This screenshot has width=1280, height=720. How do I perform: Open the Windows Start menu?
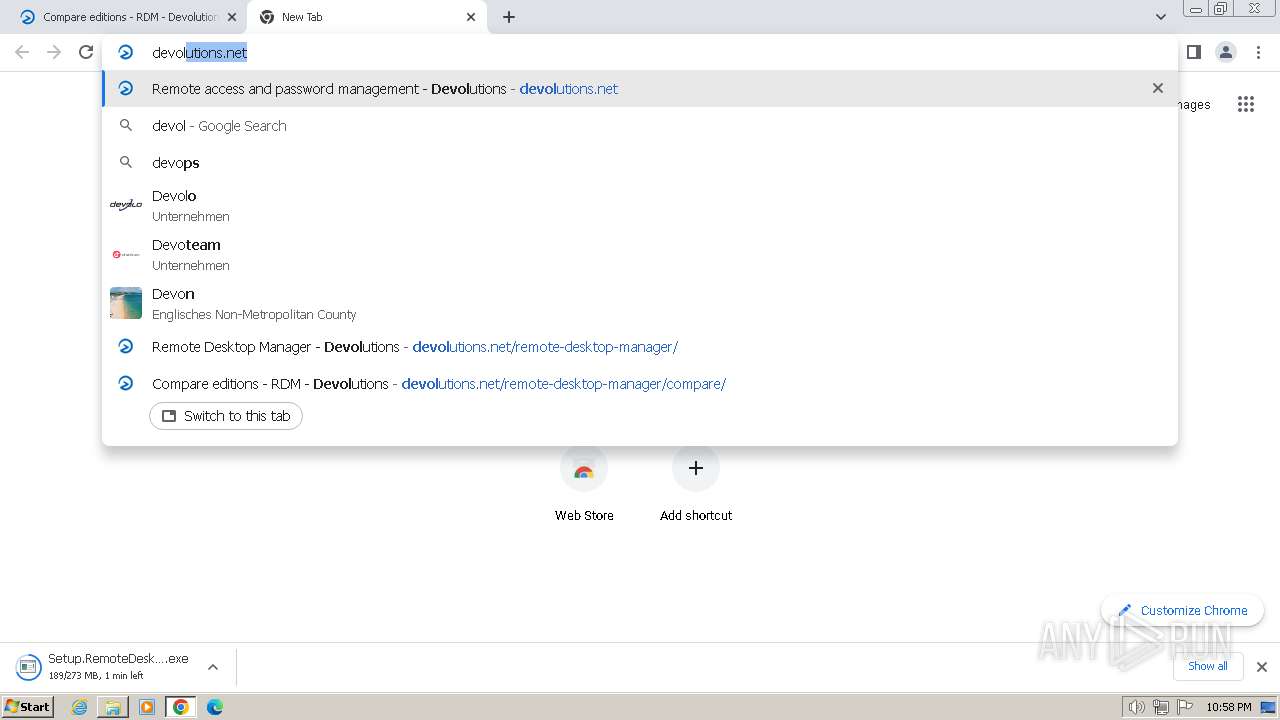point(28,706)
